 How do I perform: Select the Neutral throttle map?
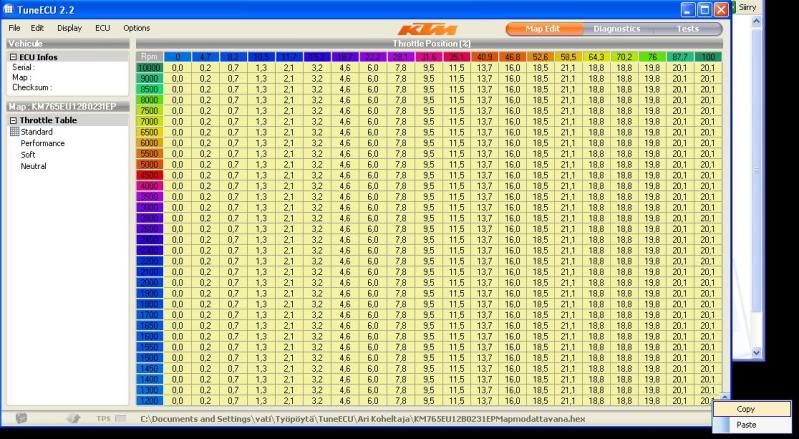pyautogui.click(x=34, y=166)
